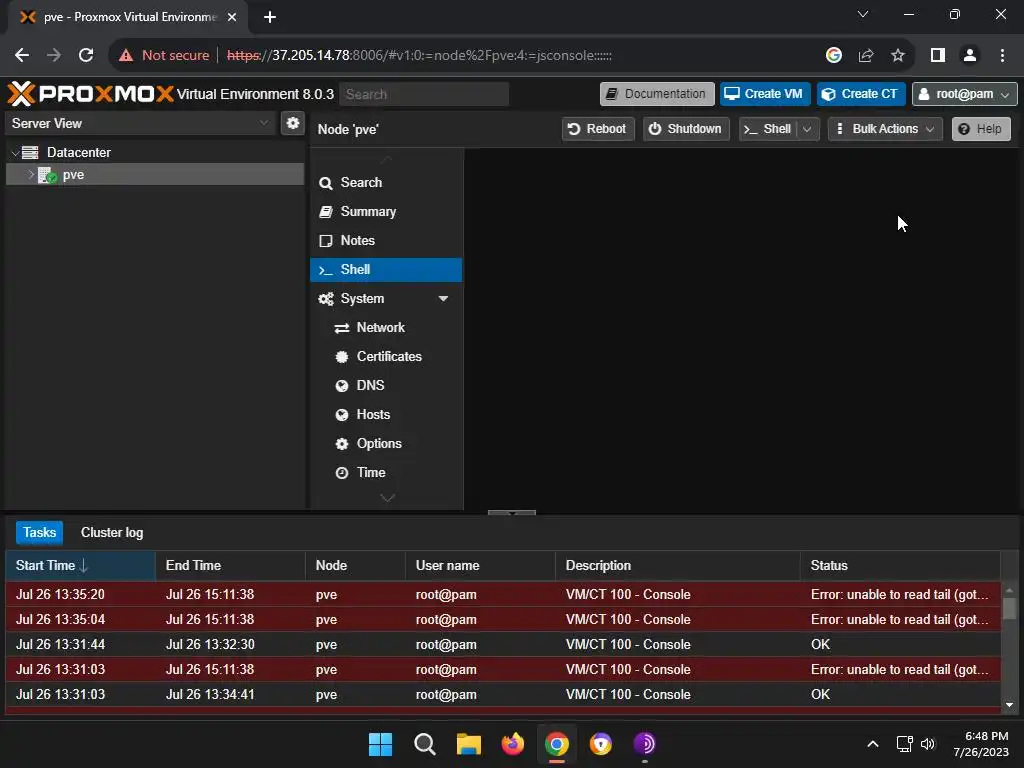This screenshot has width=1024, height=768.
Task: Open Certificates settings
Action: click(387, 357)
